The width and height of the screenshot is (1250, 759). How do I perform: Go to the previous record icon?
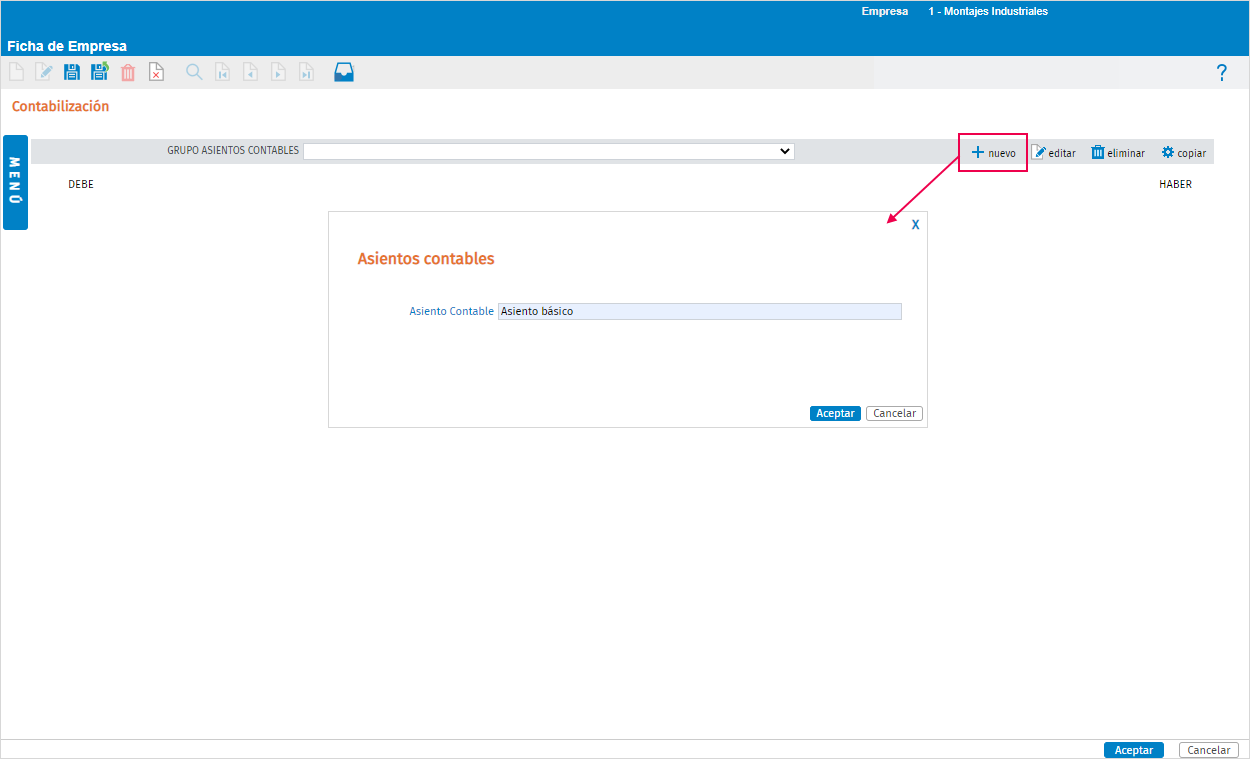(251, 72)
